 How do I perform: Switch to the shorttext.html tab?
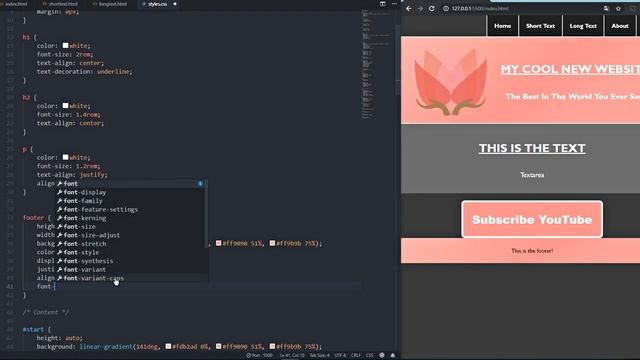[60, 4]
